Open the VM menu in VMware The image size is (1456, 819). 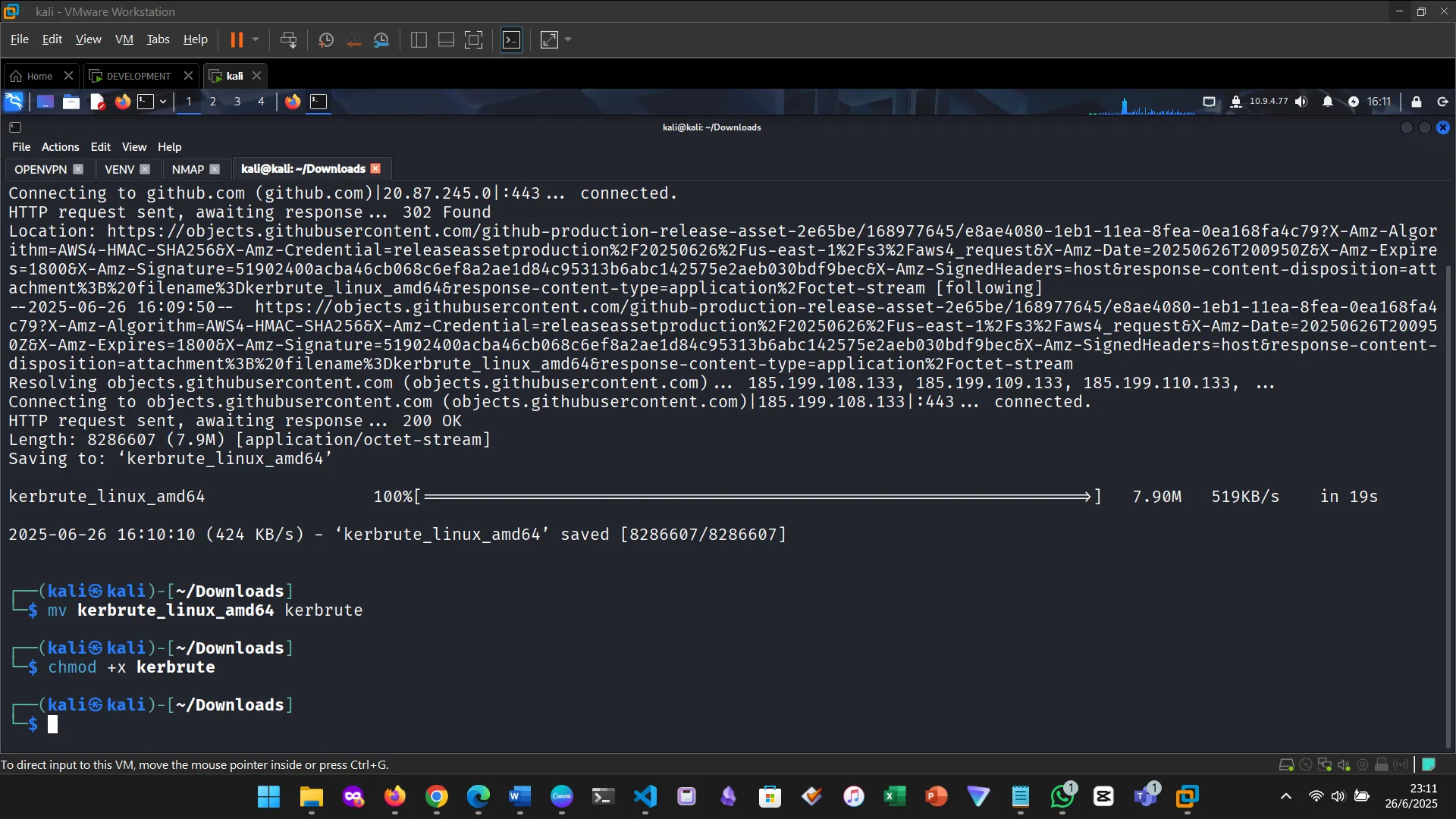124,39
